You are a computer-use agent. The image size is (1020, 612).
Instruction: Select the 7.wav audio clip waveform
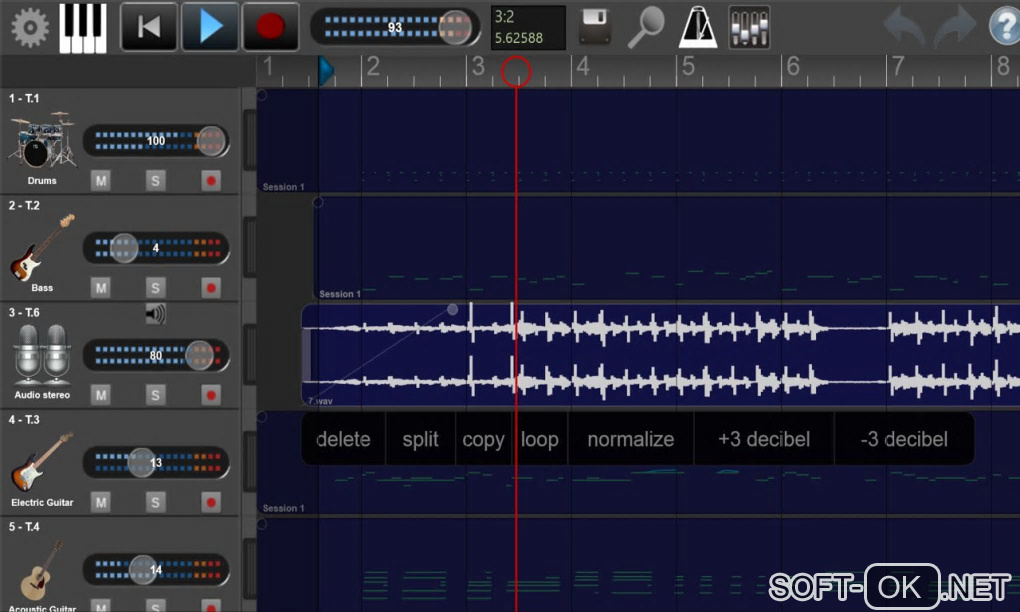[x=660, y=354]
